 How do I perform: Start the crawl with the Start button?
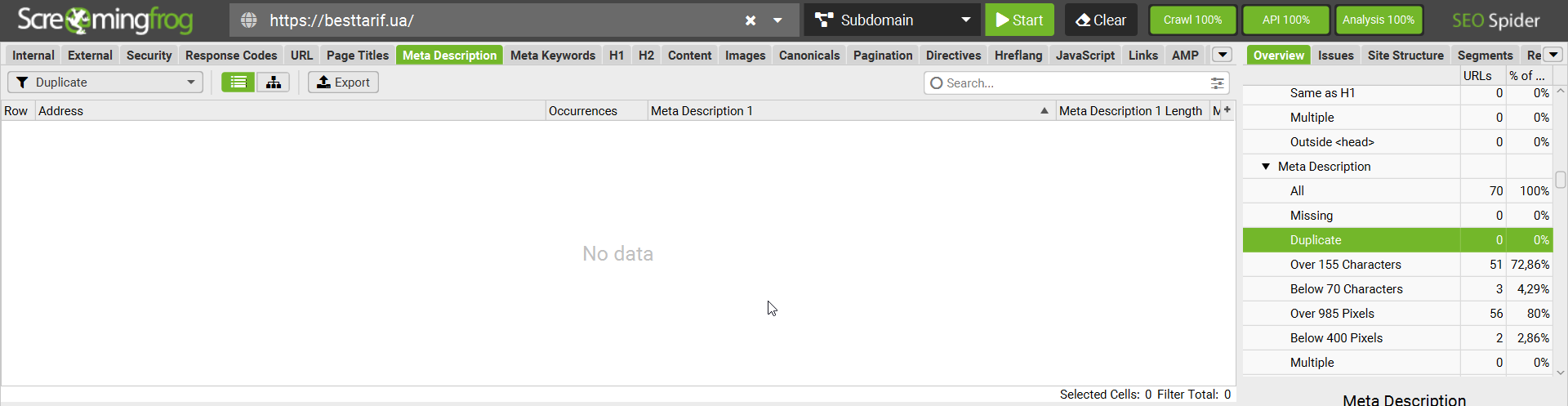[x=1019, y=20]
